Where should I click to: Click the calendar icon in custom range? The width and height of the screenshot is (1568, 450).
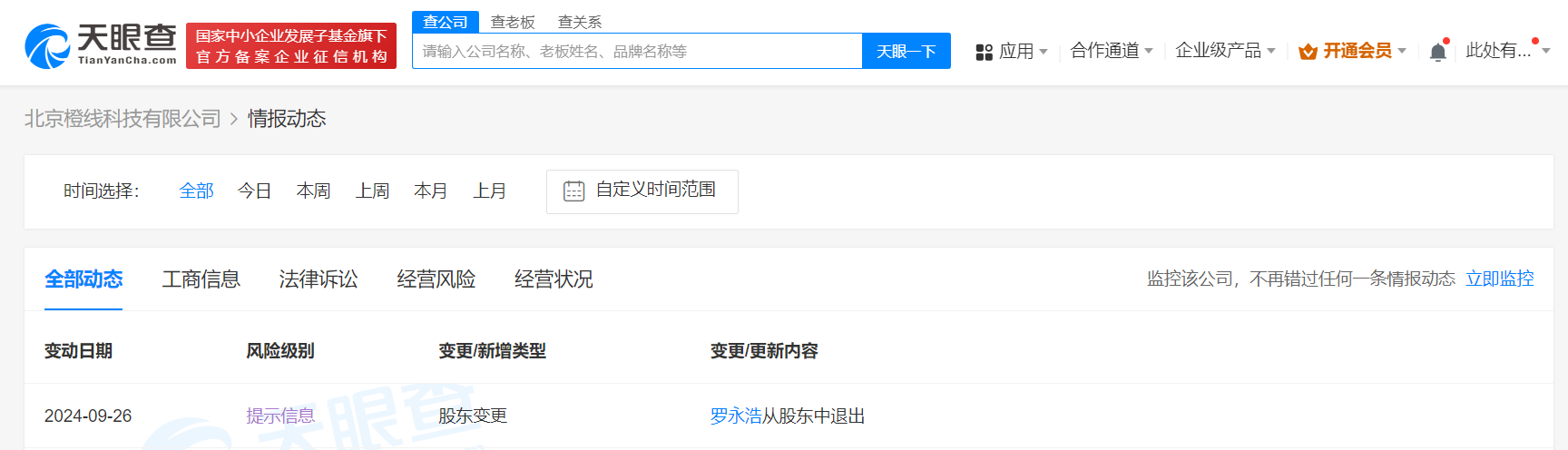[574, 191]
